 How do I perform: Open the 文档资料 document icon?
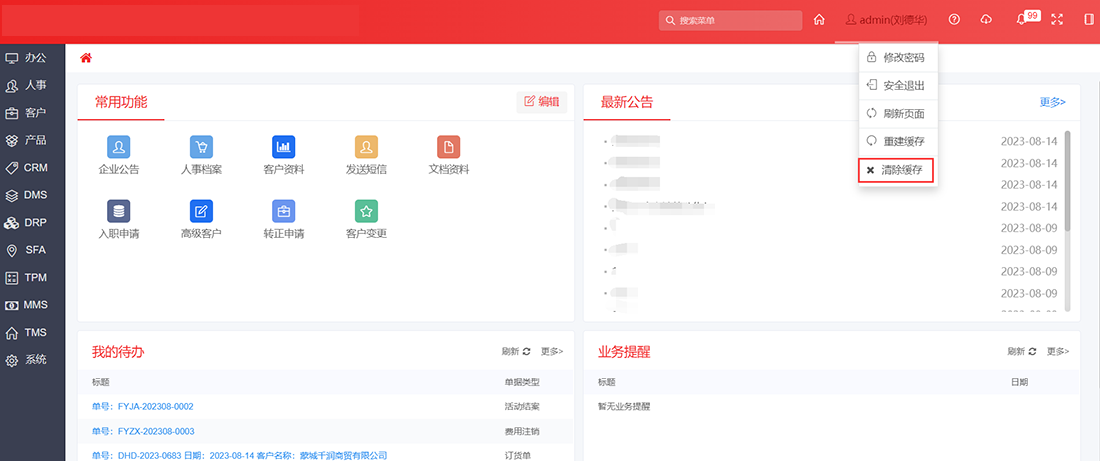click(448, 147)
